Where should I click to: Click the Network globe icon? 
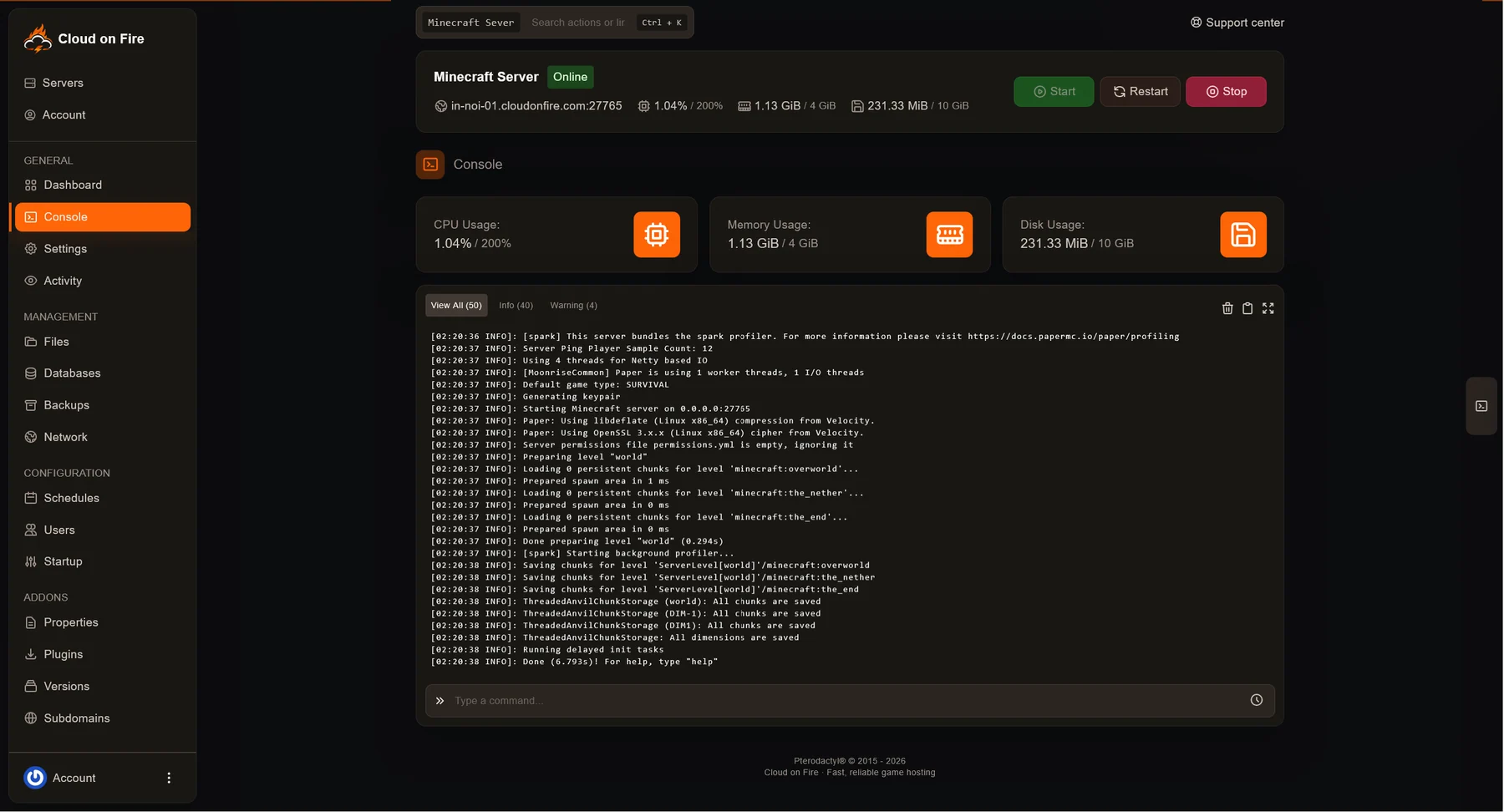pyautogui.click(x=31, y=437)
